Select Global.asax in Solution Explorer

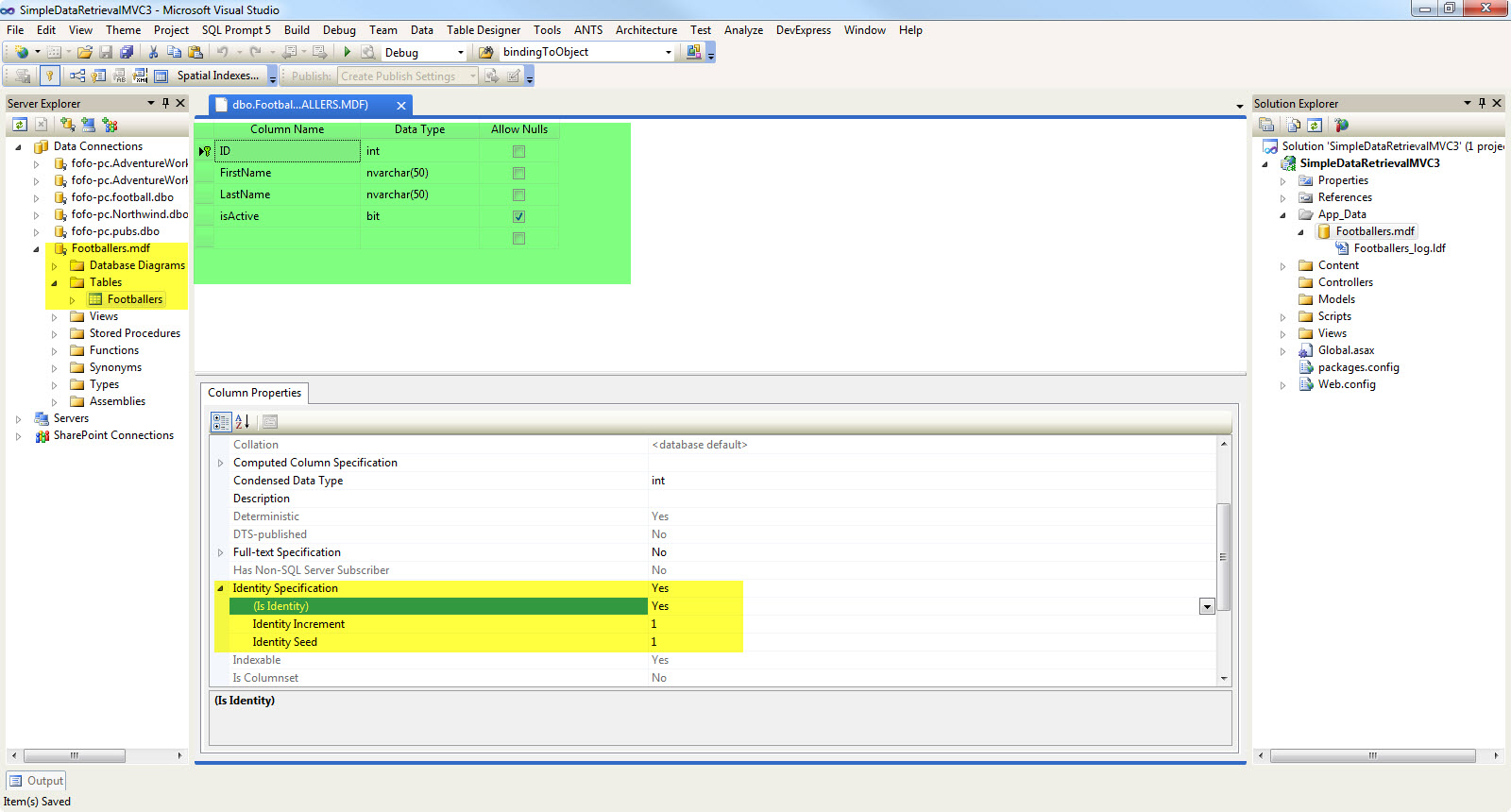coord(1346,350)
